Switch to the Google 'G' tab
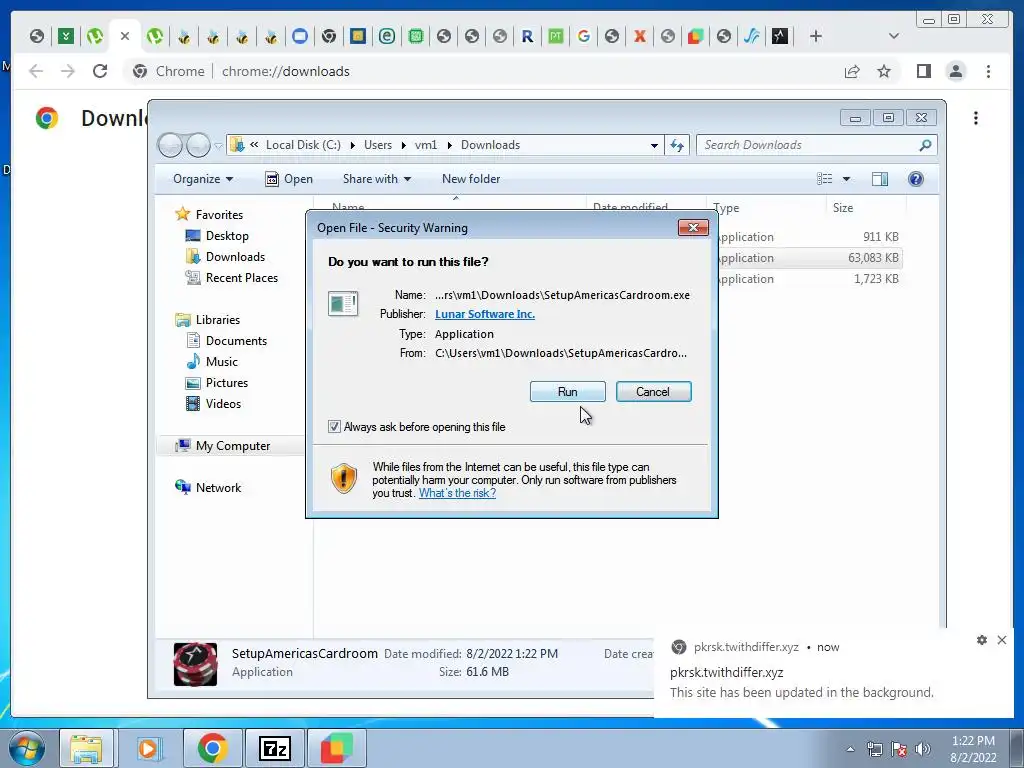 (584, 37)
